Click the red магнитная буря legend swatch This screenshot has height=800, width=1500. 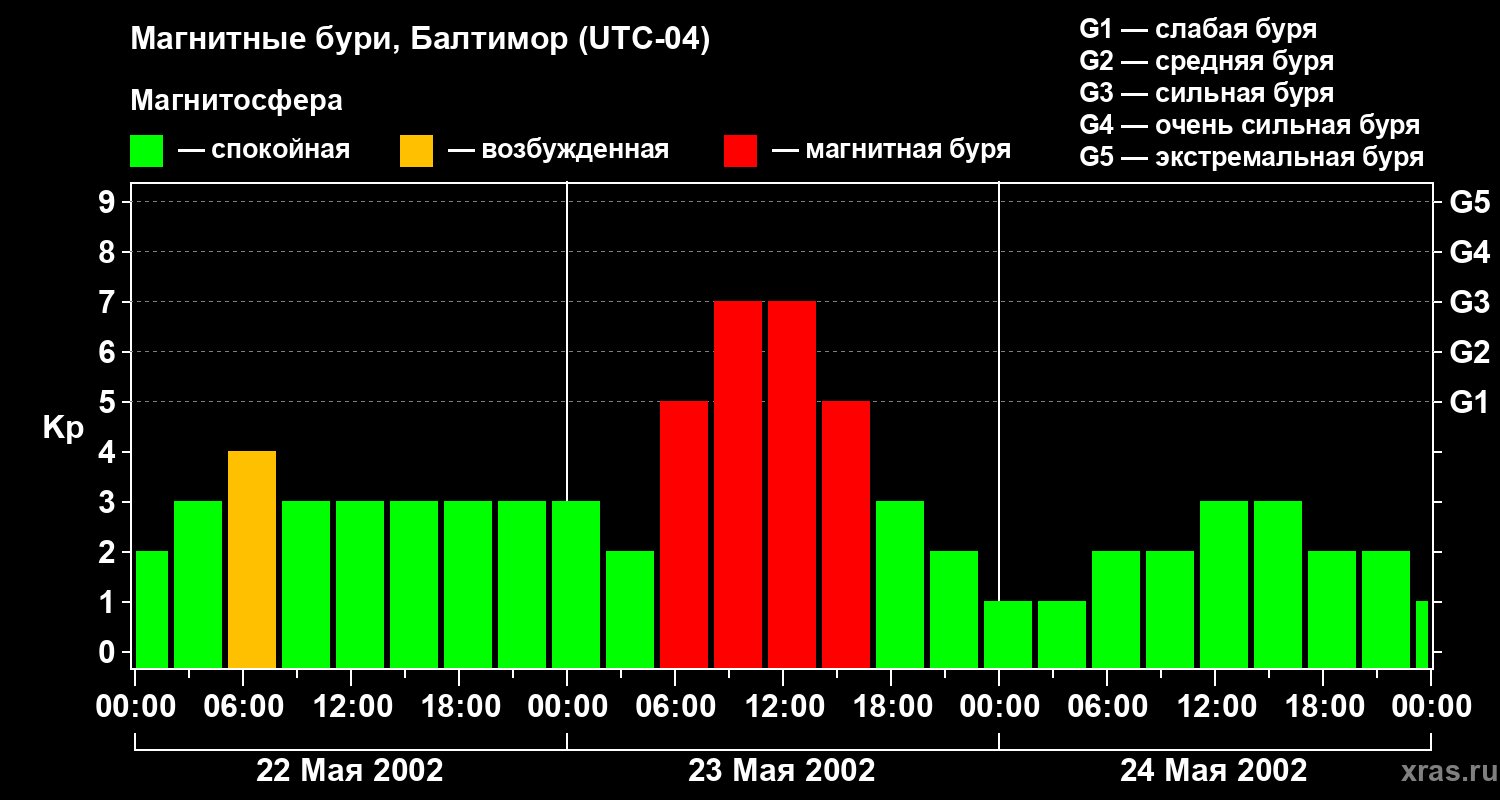click(x=740, y=151)
